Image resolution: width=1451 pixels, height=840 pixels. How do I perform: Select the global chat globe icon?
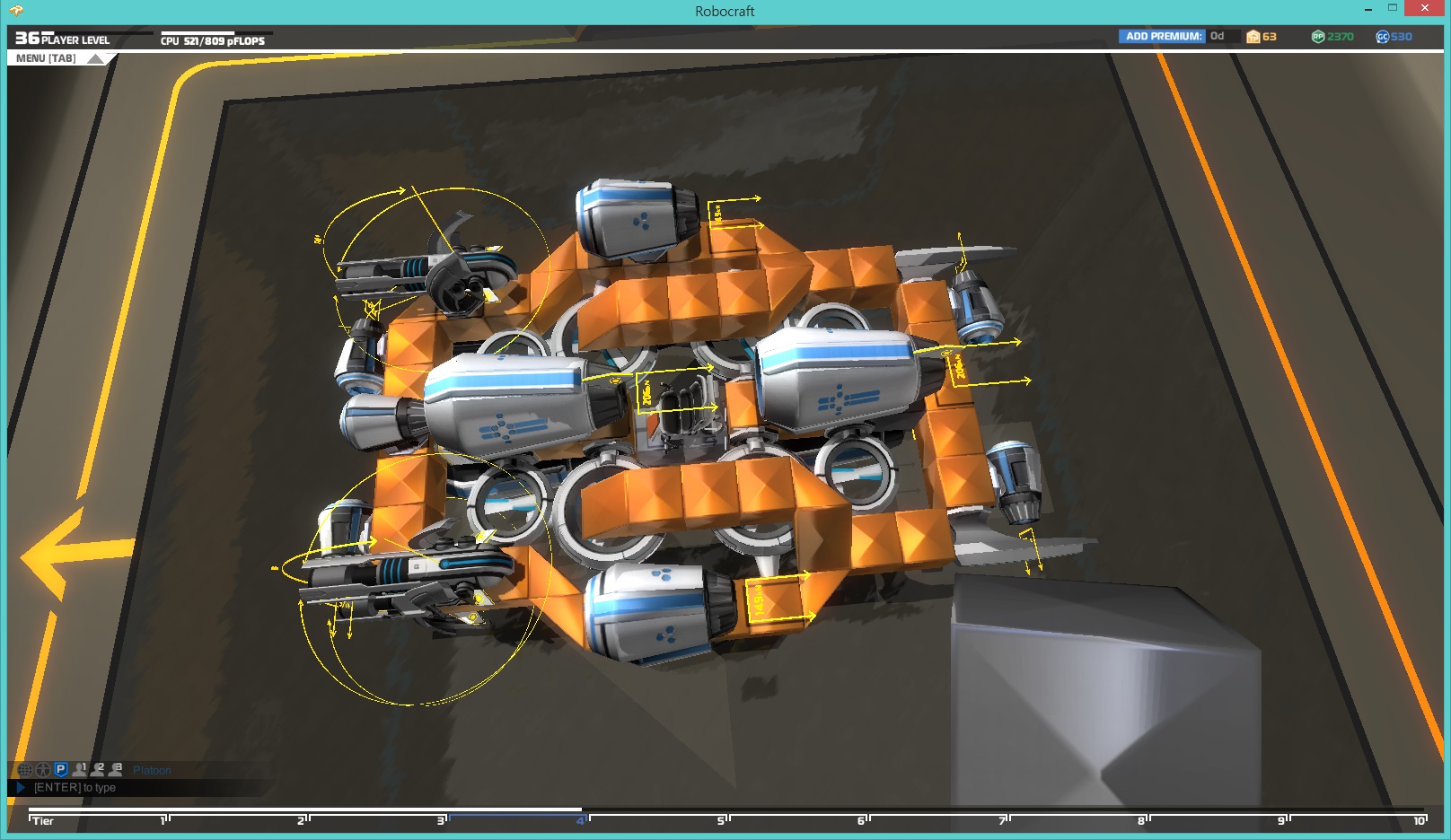point(25,770)
